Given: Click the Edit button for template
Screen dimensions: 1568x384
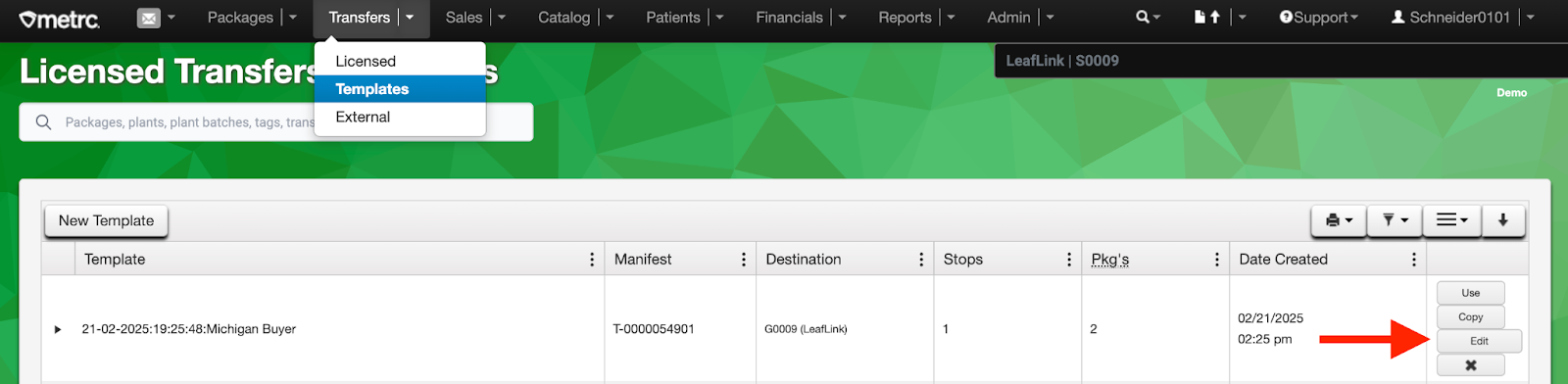Looking at the screenshot, I should (1479, 341).
